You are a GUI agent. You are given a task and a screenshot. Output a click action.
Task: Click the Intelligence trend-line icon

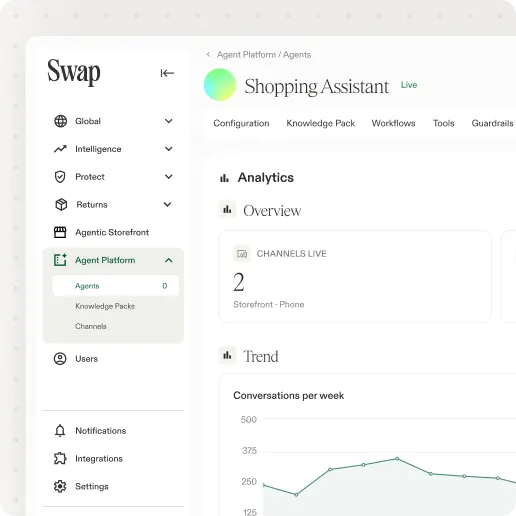(x=60, y=149)
